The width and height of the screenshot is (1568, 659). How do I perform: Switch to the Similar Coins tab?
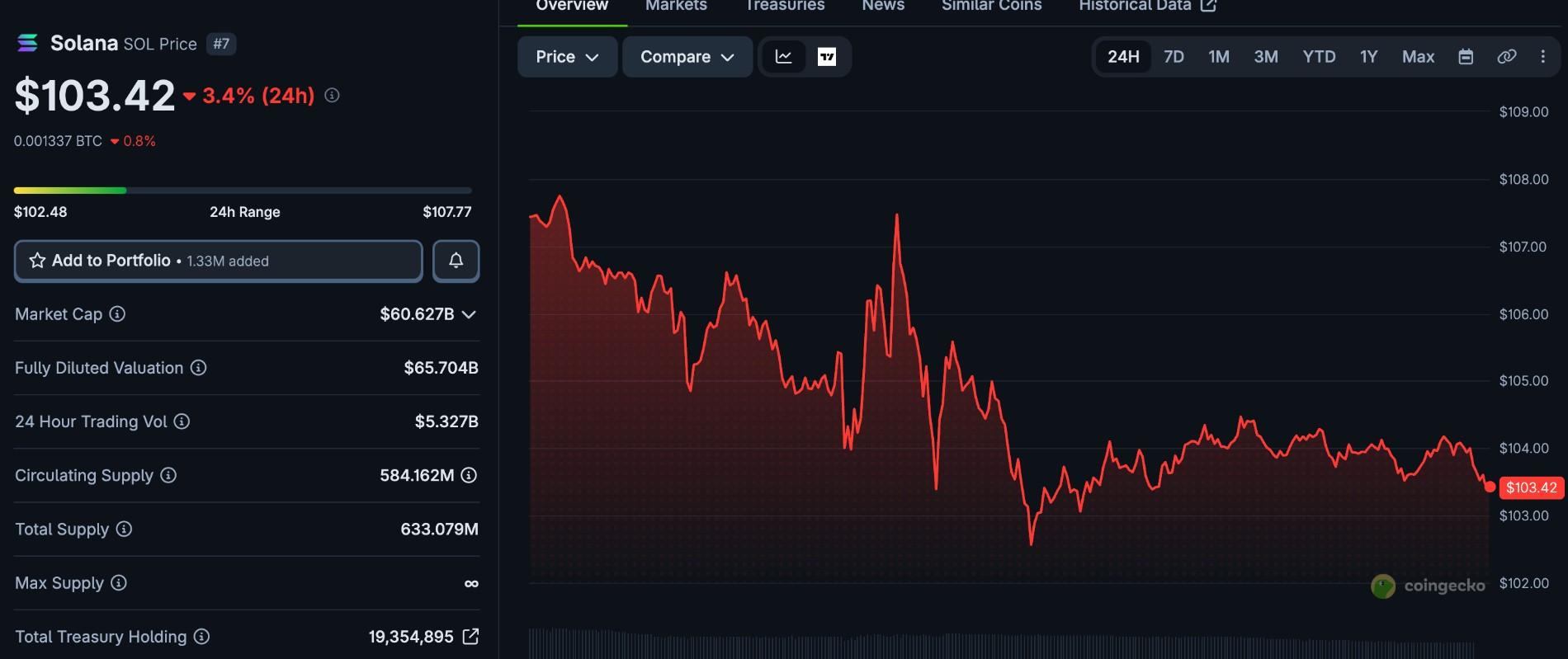tap(992, 7)
